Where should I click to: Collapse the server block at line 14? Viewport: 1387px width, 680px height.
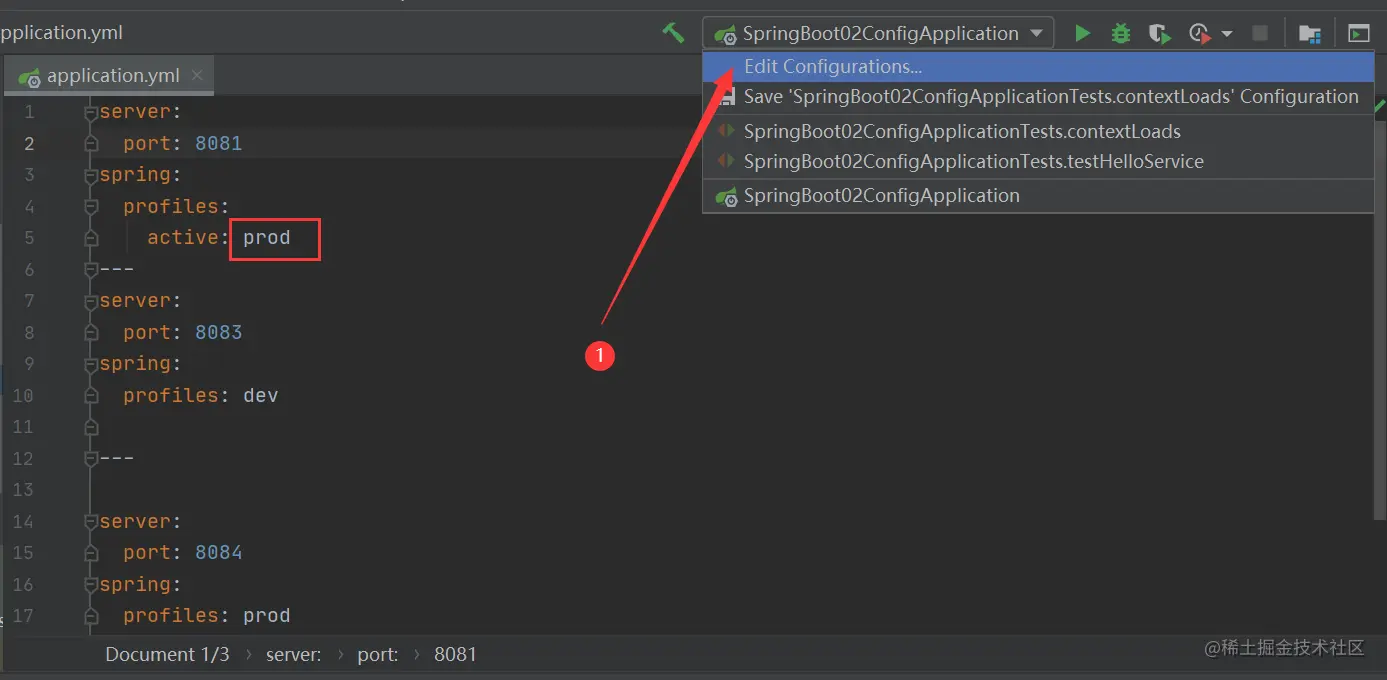(91, 522)
